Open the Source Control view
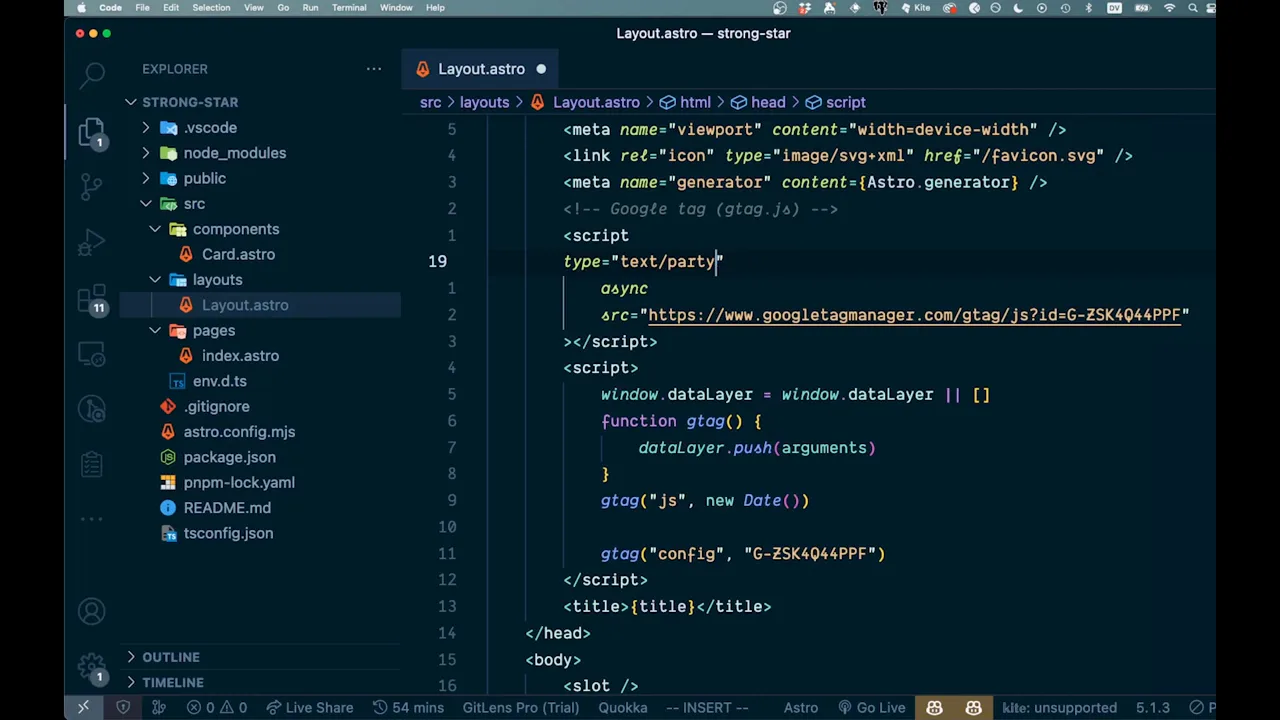This screenshot has height=720, width=1280. click(92, 186)
